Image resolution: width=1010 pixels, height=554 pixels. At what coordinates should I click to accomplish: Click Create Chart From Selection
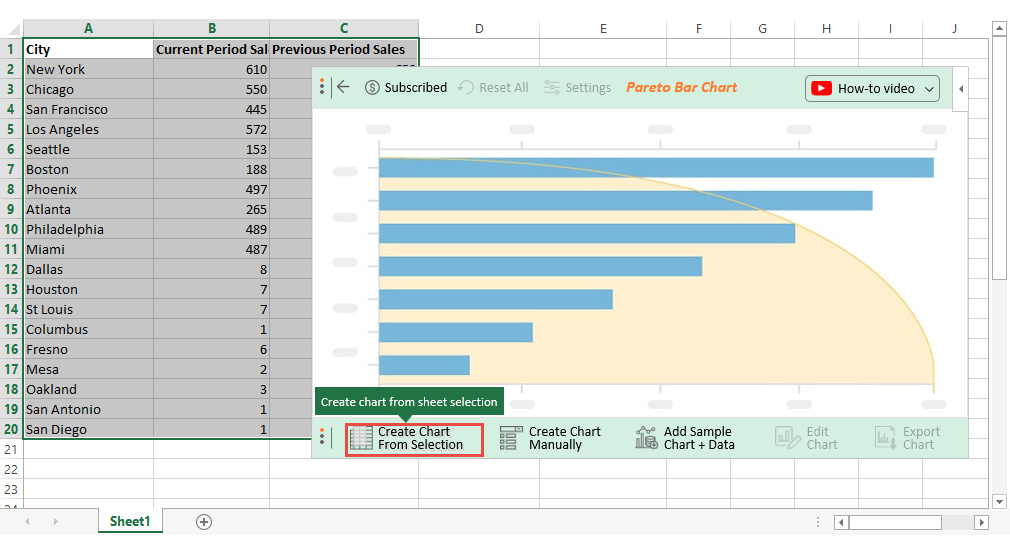[x=414, y=439]
